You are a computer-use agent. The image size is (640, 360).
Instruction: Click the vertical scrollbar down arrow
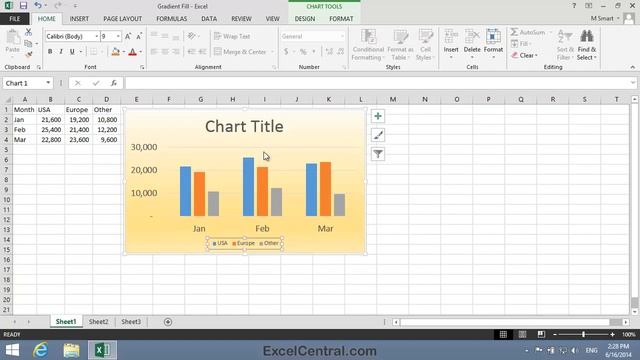click(x=635, y=312)
